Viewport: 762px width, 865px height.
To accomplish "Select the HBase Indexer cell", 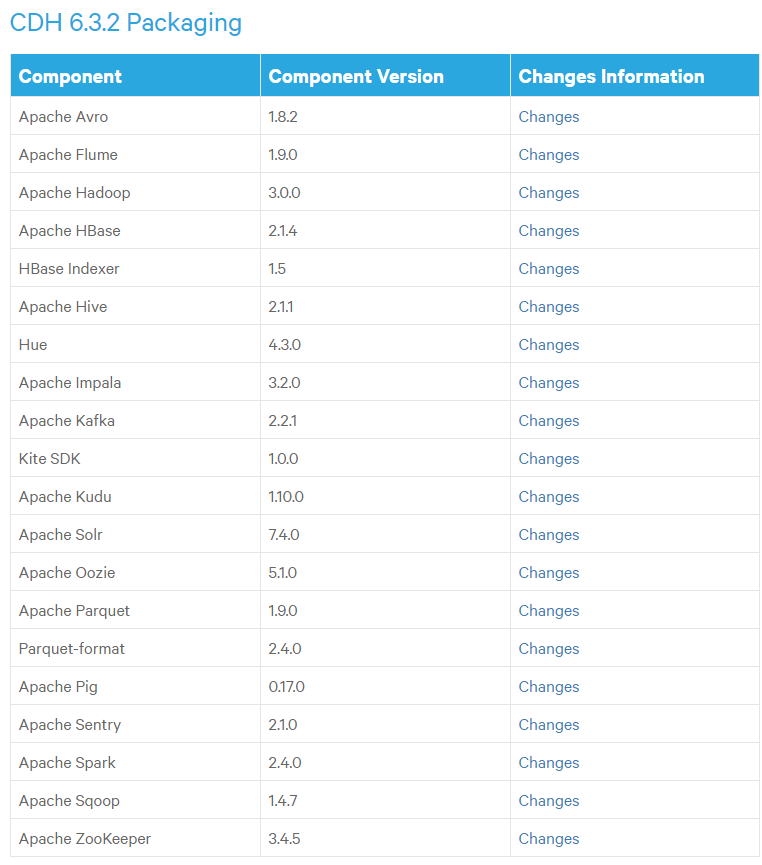I will click(135, 269).
